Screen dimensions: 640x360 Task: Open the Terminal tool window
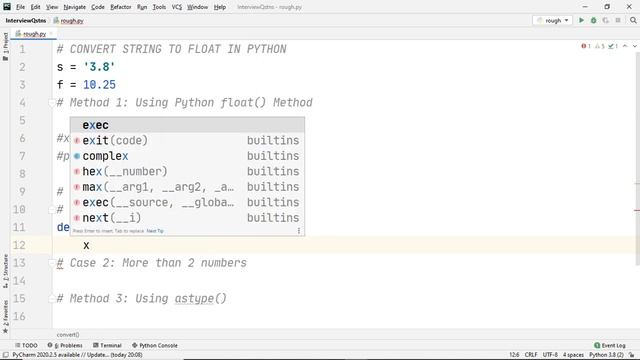(107, 345)
